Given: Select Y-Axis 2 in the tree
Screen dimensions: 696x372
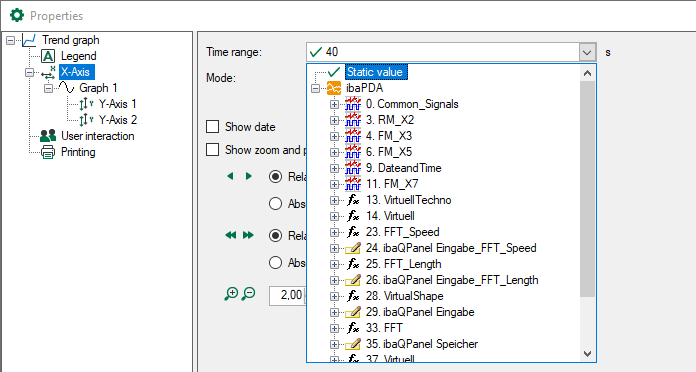Looking at the screenshot, I should 118,120.
